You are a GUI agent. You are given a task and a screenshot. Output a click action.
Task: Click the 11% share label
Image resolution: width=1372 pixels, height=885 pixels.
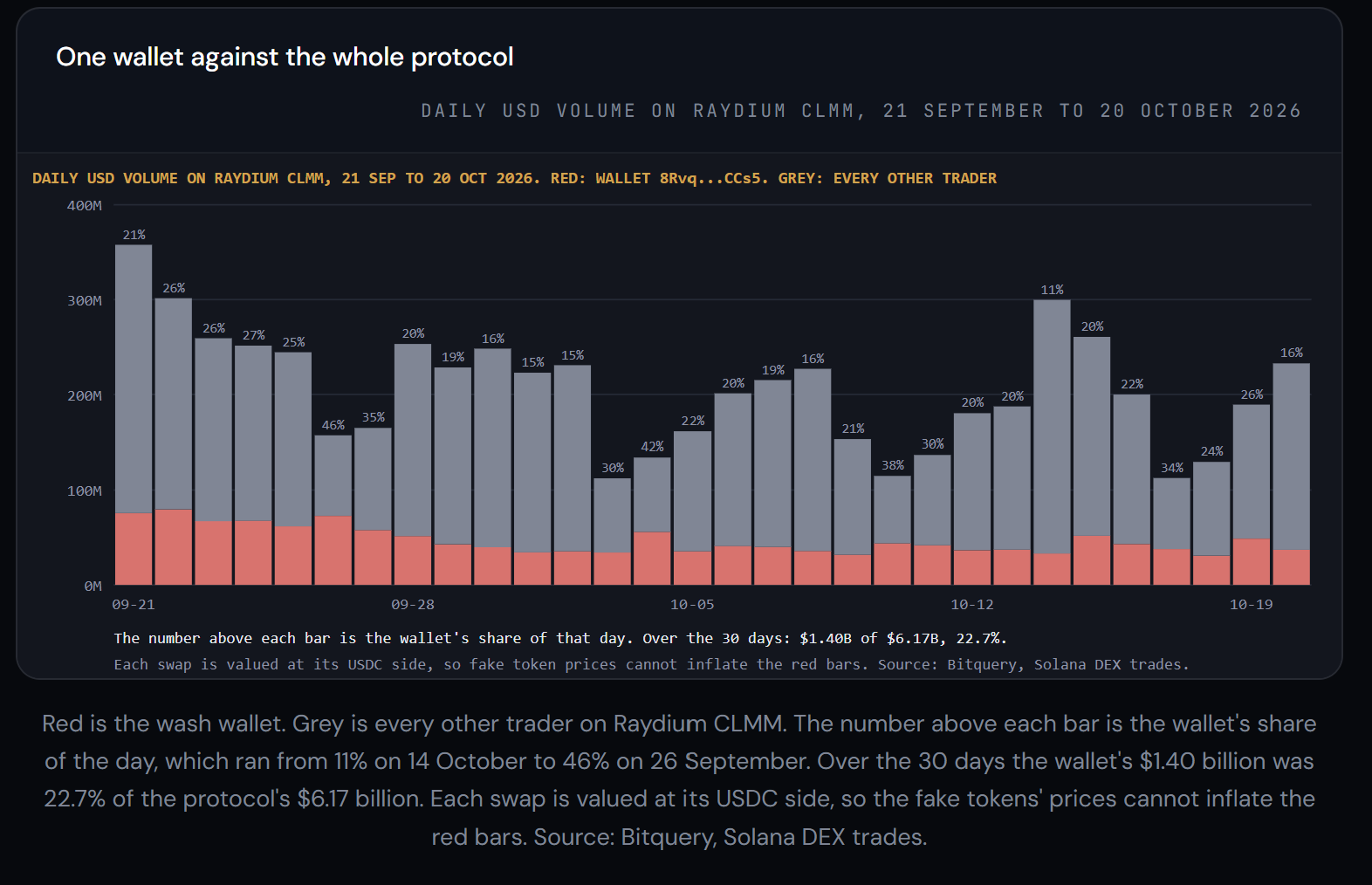[1052, 290]
